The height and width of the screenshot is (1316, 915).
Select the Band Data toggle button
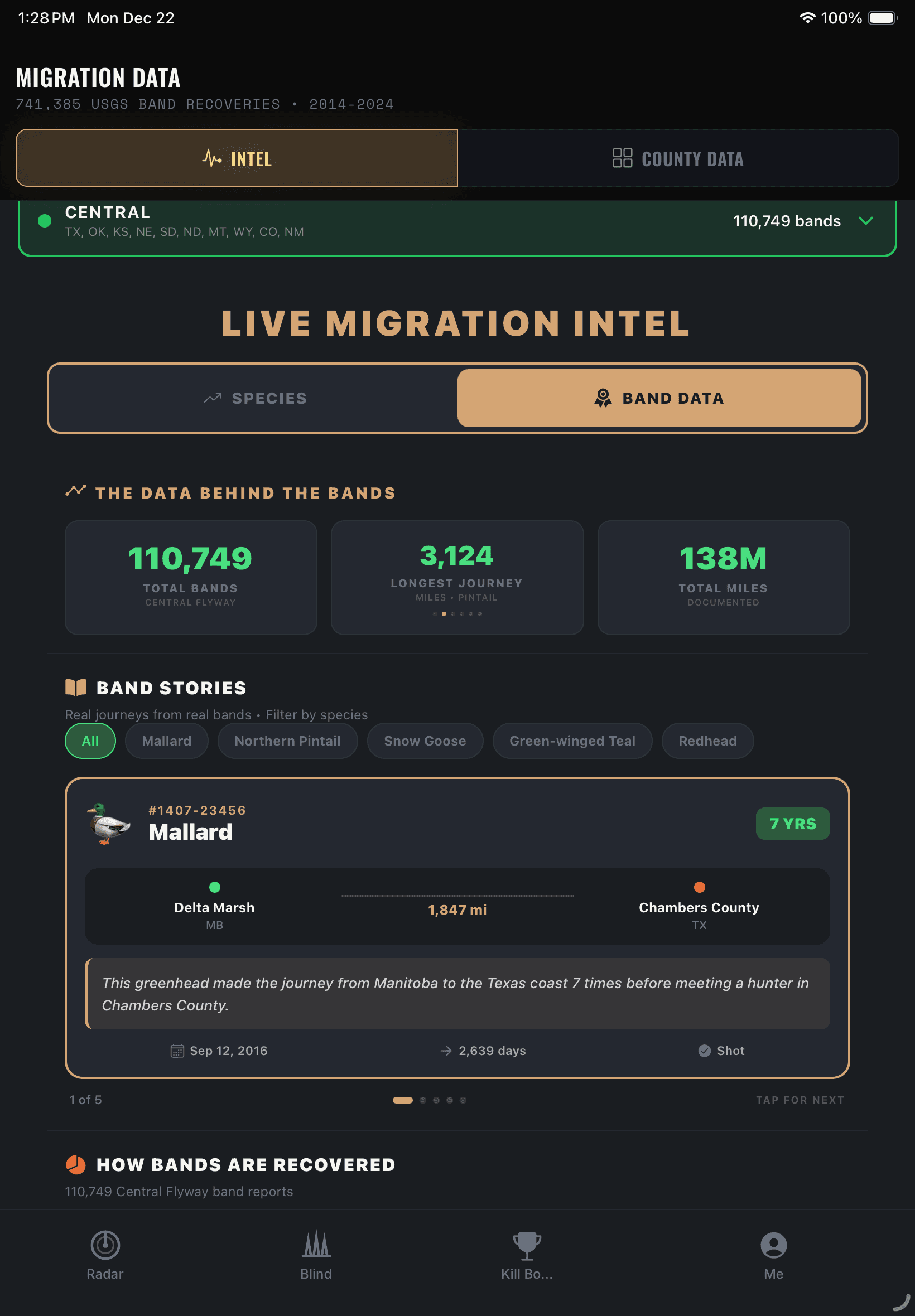[660, 398]
